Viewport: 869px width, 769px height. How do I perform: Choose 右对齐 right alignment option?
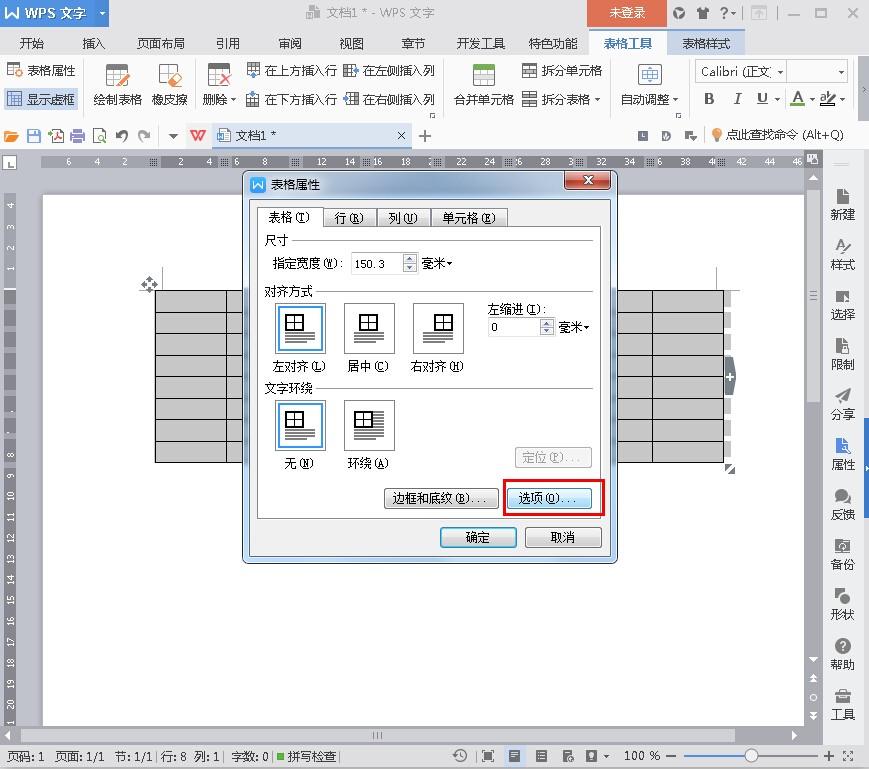[438, 329]
